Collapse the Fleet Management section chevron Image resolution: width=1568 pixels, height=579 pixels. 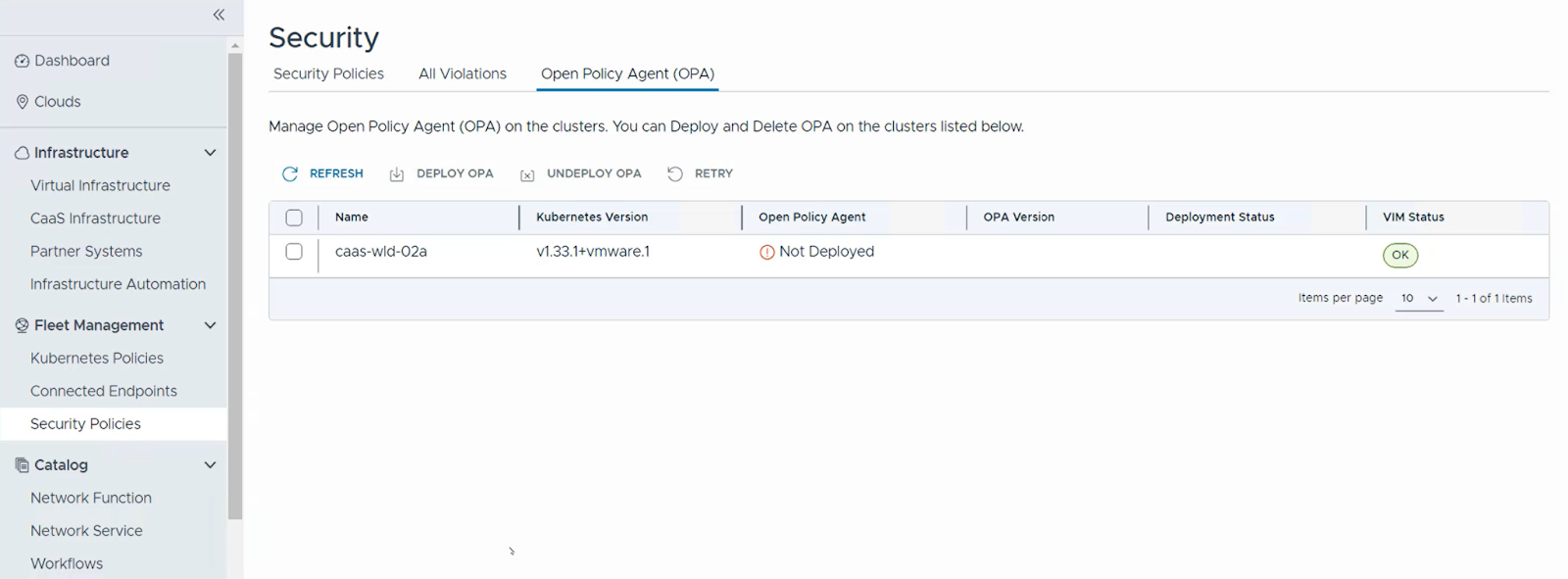click(210, 325)
